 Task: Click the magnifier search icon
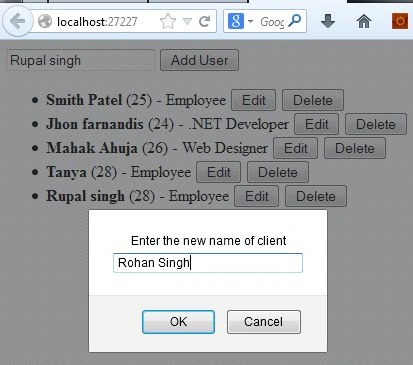(x=294, y=21)
